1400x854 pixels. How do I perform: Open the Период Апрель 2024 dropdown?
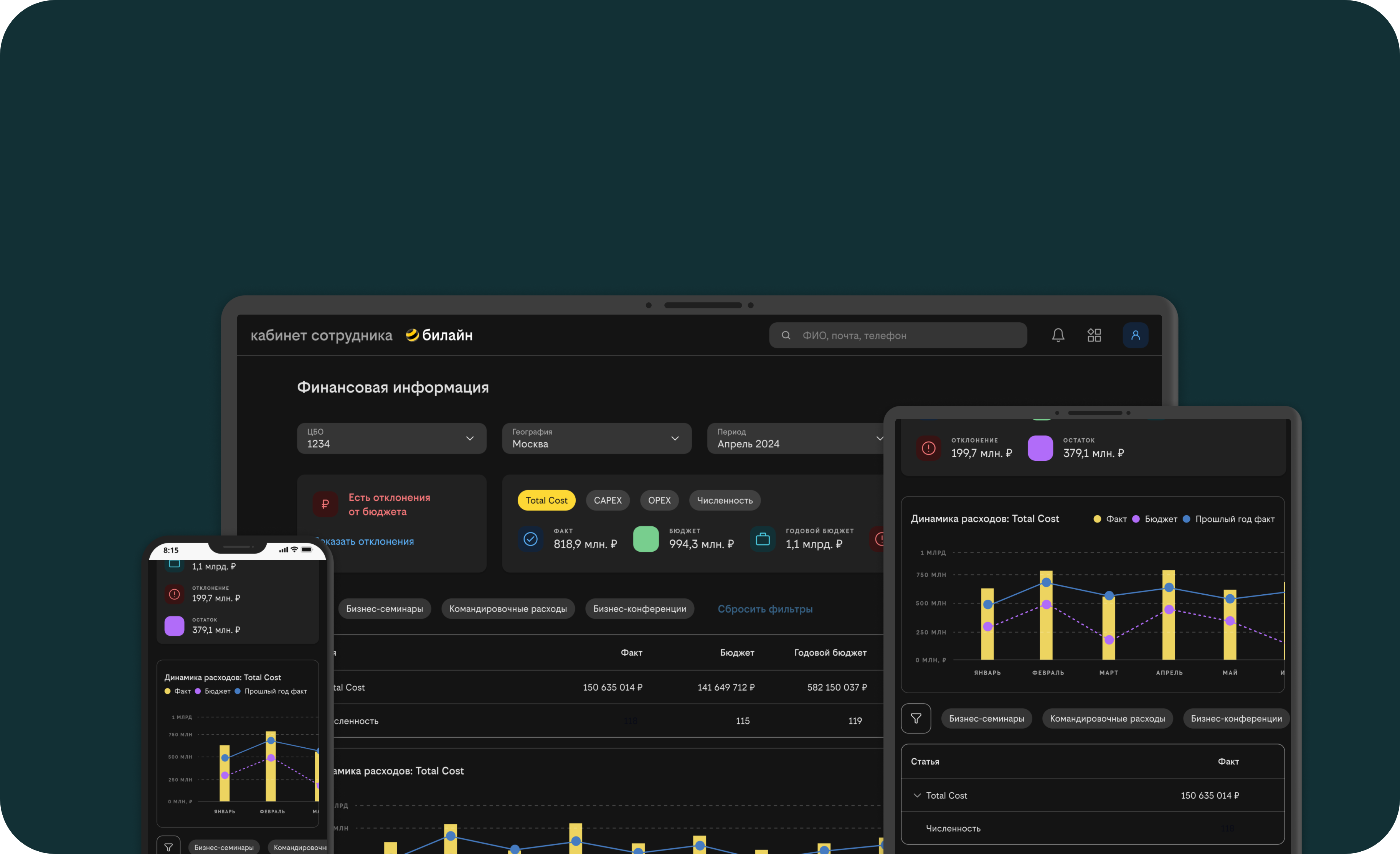[x=796, y=438]
